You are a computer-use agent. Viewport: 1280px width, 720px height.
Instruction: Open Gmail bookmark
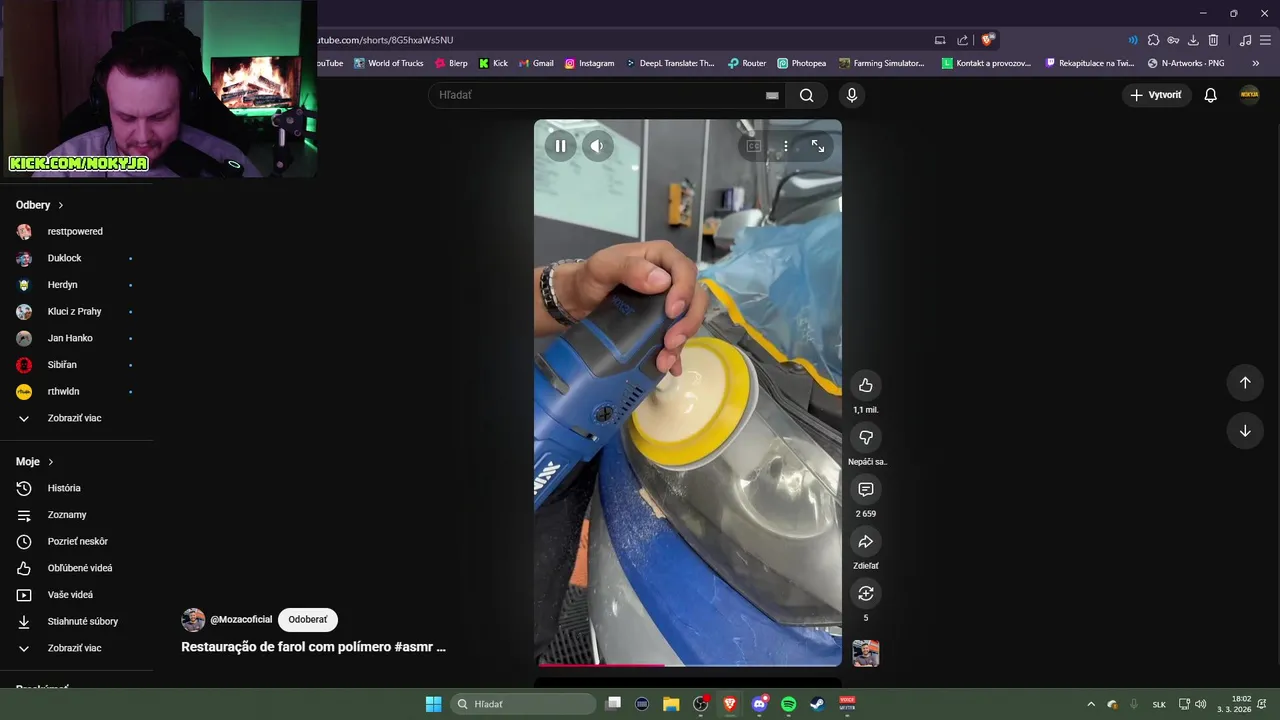[536, 63]
